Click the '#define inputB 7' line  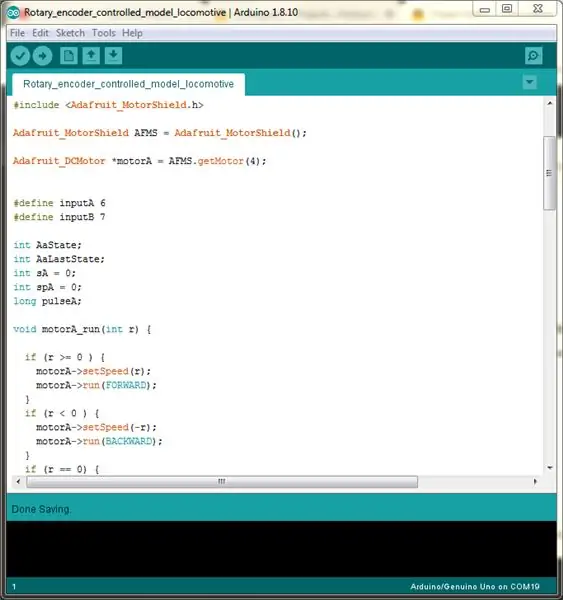click(x=59, y=217)
